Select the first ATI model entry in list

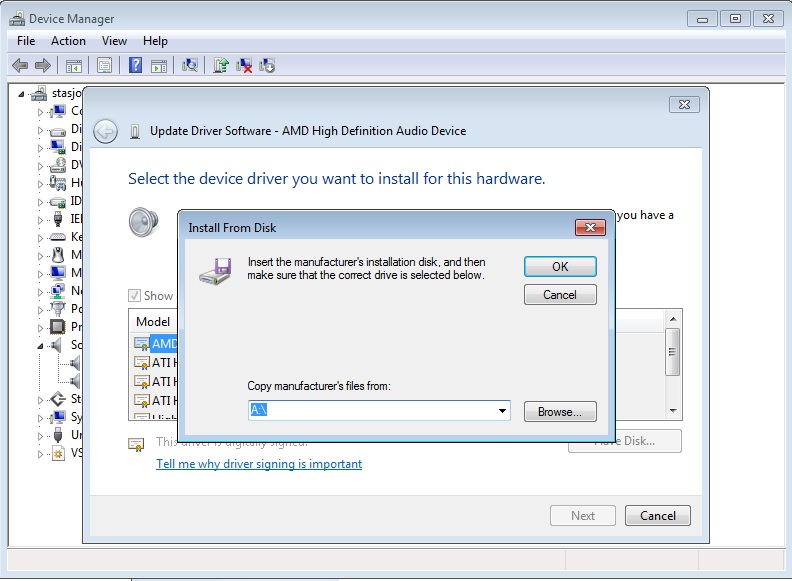click(x=156, y=363)
